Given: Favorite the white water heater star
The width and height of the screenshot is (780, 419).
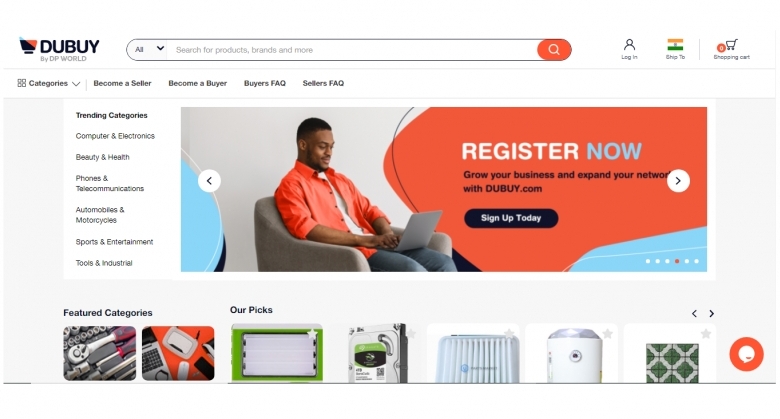Looking at the screenshot, I should [607, 334].
